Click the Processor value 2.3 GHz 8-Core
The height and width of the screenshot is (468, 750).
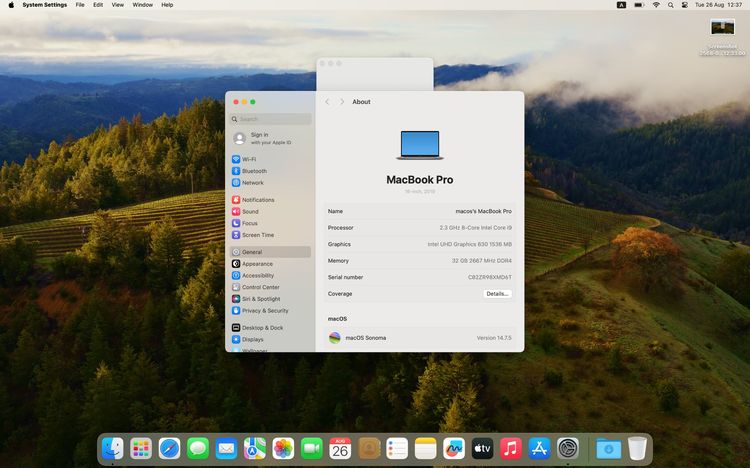[475, 228]
